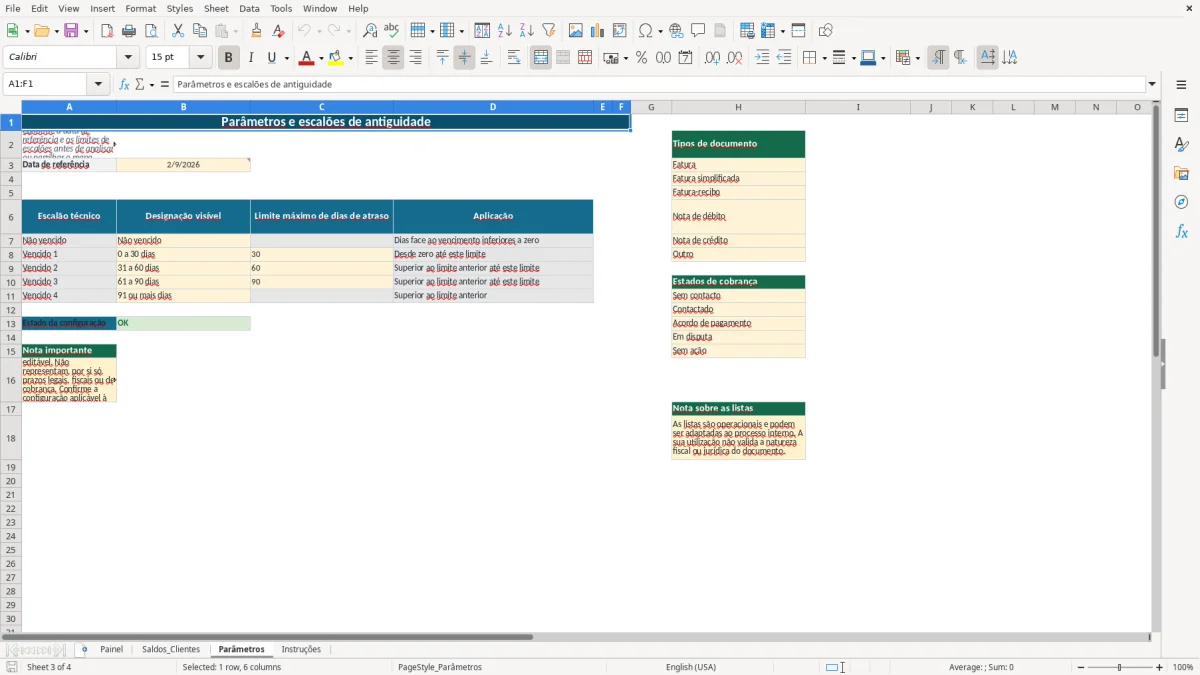
Task: Open the font name dropdown
Action: [x=128, y=58]
